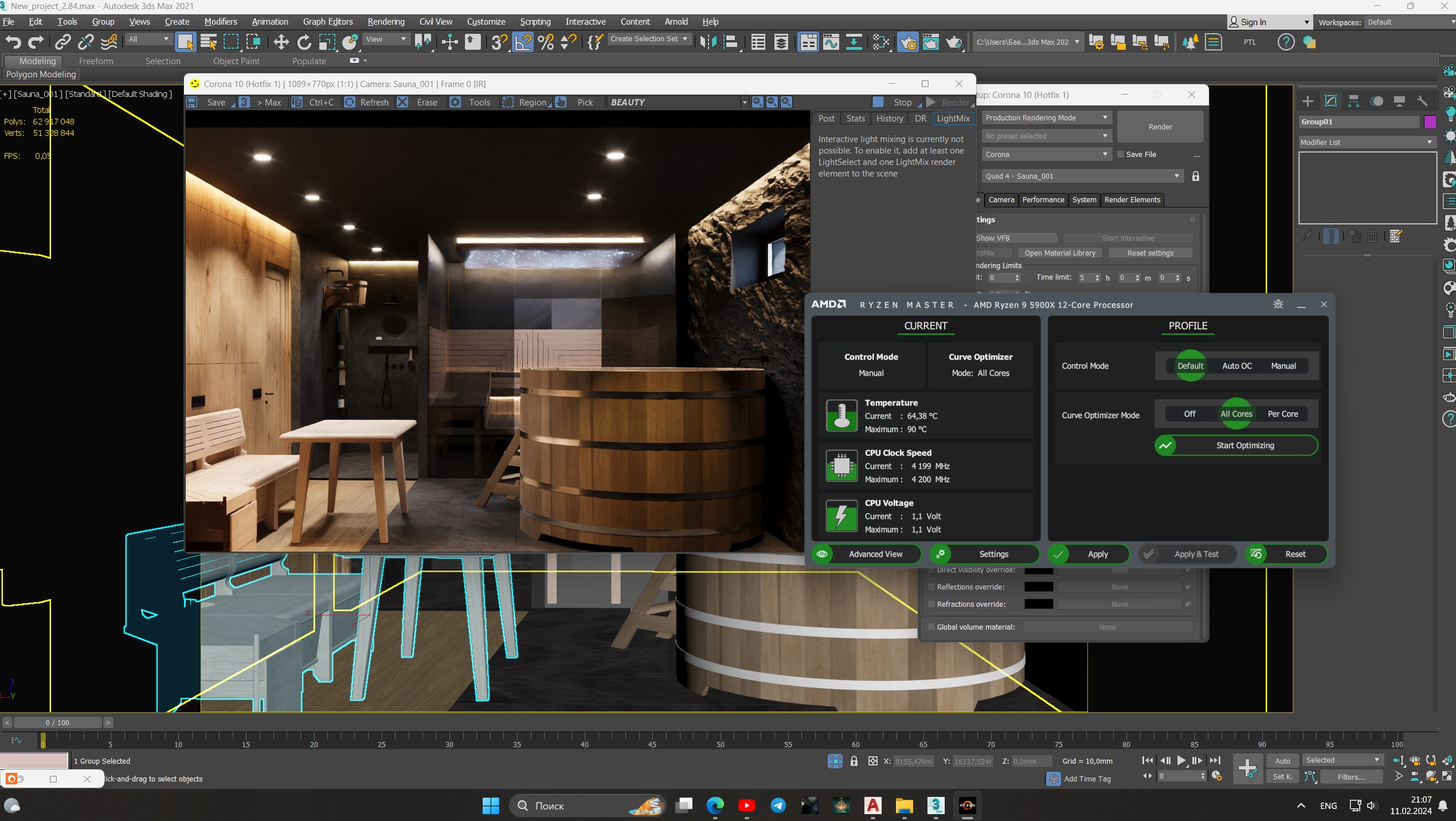Enable the Save File checkbox
Image resolution: width=1456 pixels, height=821 pixels.
1121,154
